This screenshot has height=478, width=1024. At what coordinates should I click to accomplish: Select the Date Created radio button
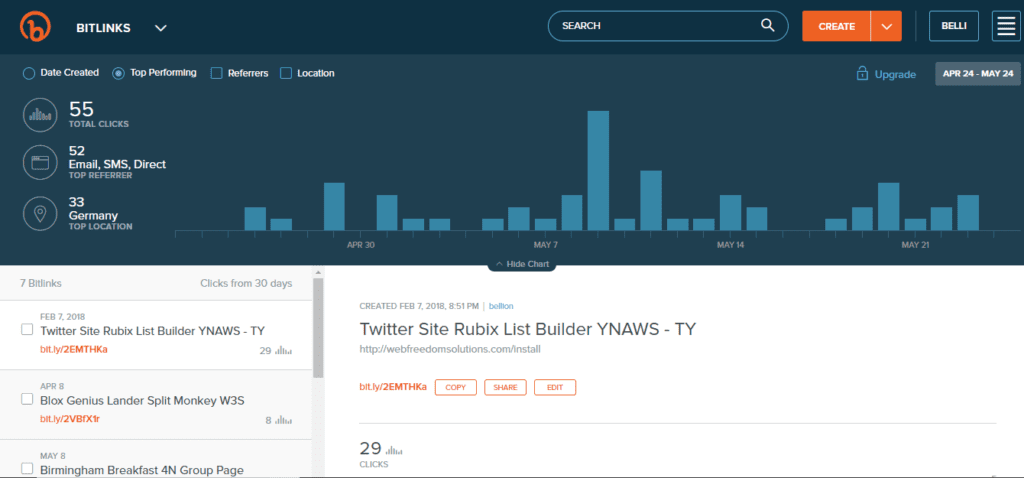(x=29, y=73)
